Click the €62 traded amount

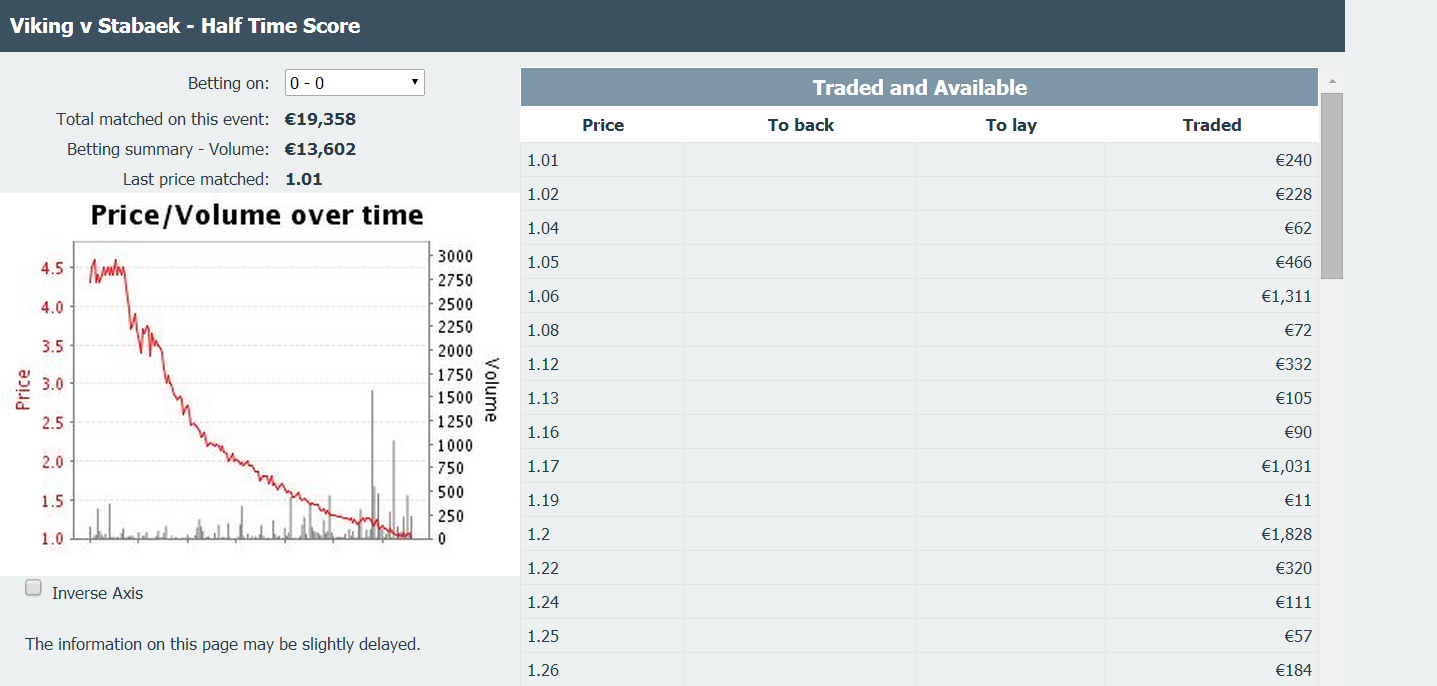point(1298,228)
